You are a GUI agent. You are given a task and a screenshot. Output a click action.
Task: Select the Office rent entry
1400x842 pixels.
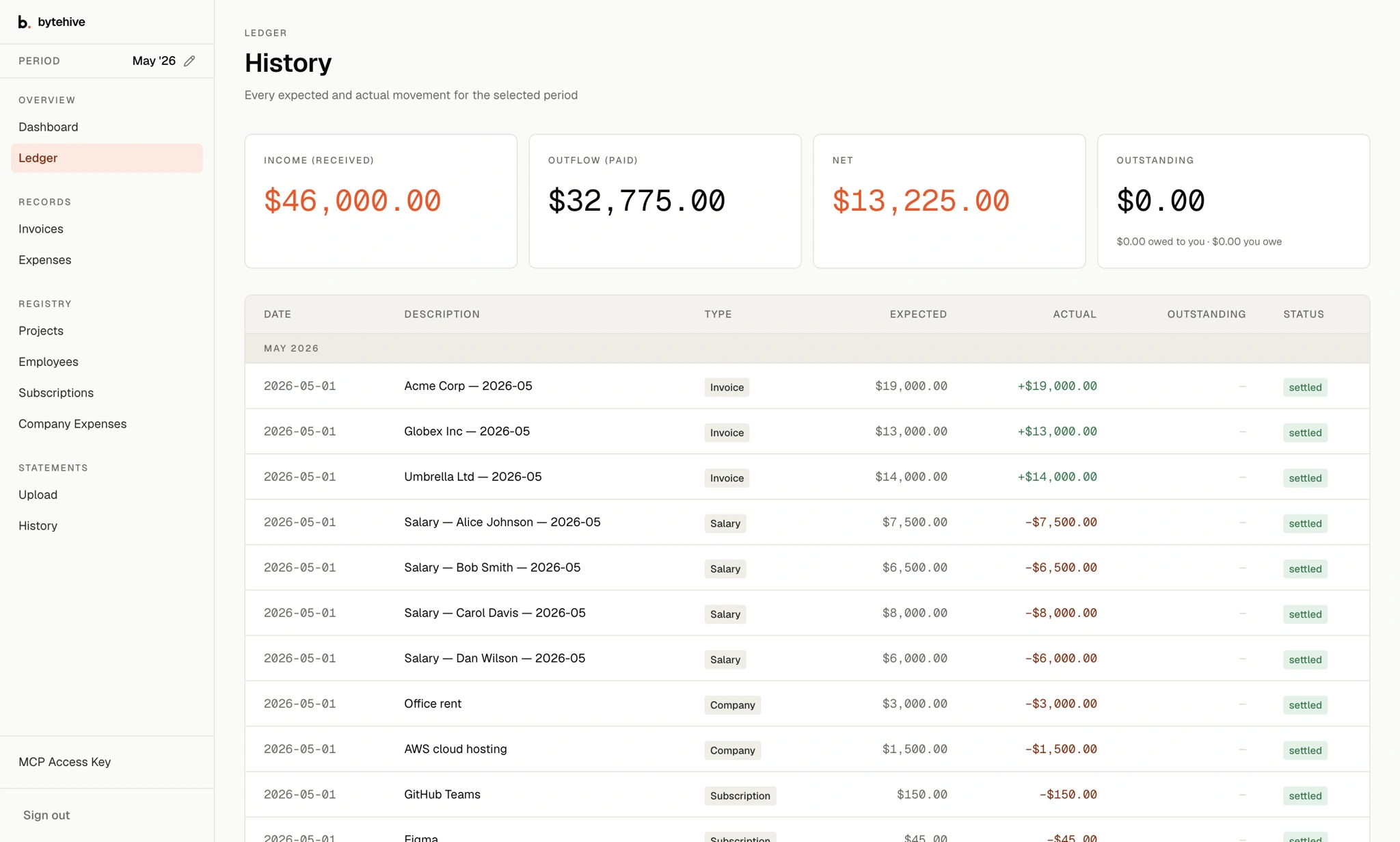pos(433,704)
